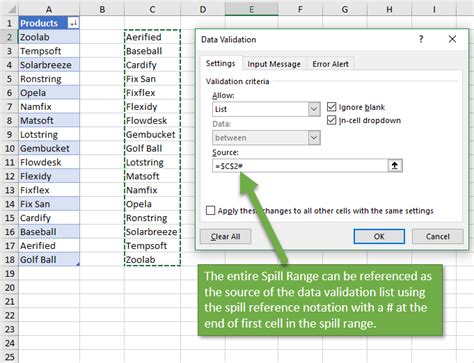Image resolution: width=474 pixels, height=363 pixels.
Task: Open the Error Alert tab
Action: tap(330, 64)
